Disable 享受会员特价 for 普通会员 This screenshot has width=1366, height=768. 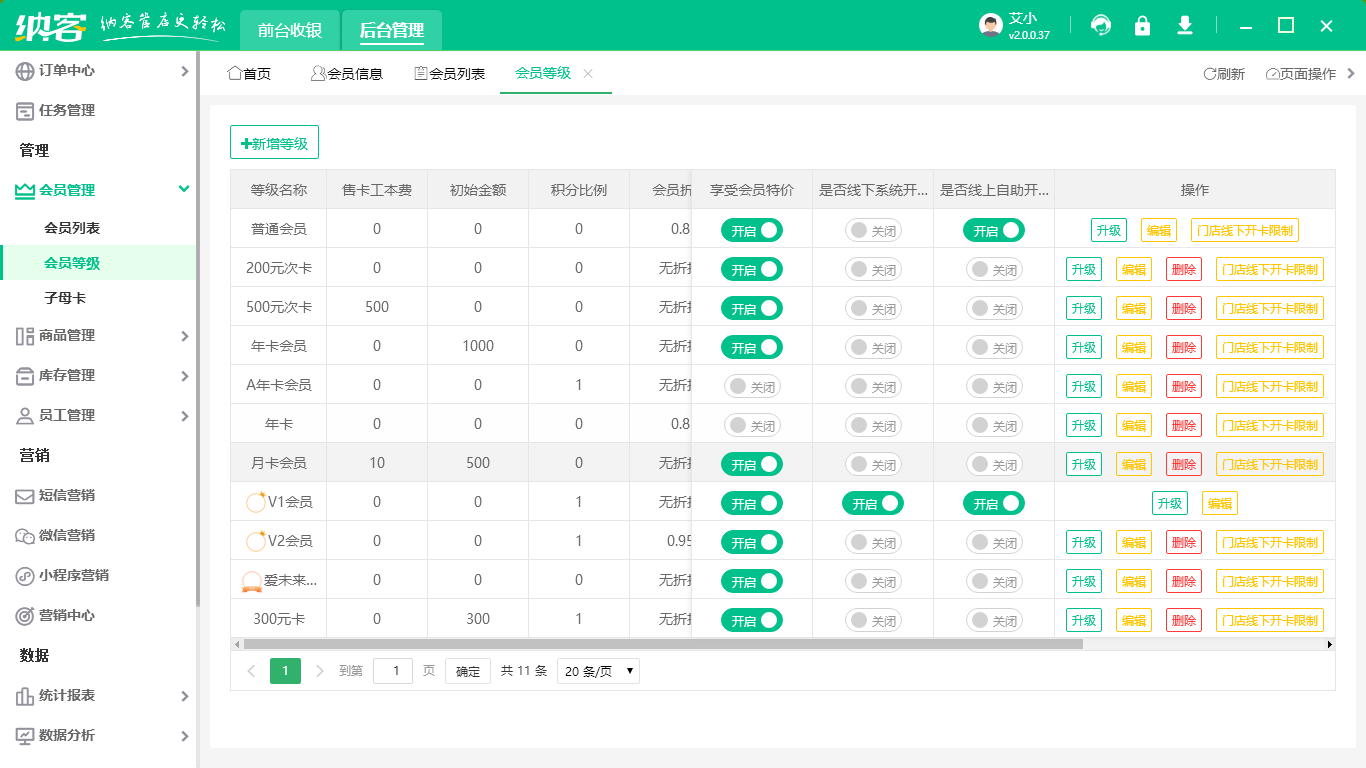coord(751,229)
